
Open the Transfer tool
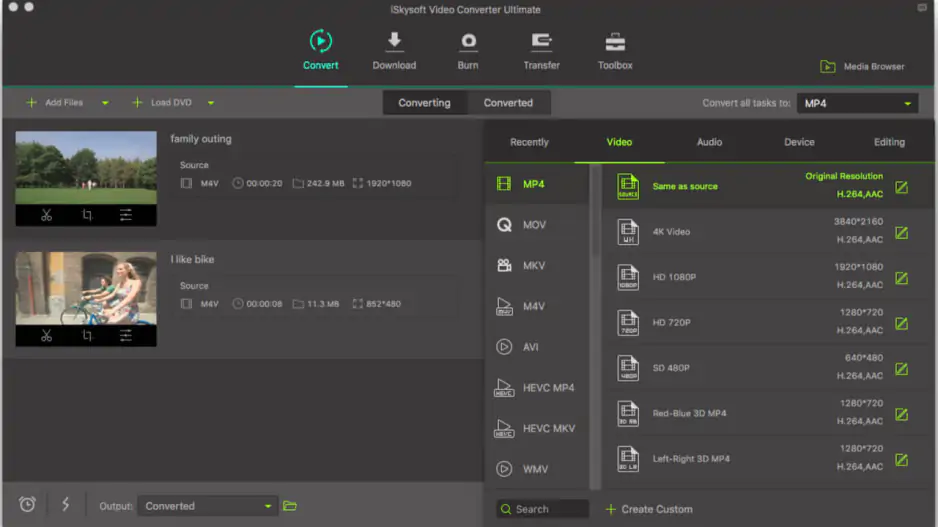[541, 41]
